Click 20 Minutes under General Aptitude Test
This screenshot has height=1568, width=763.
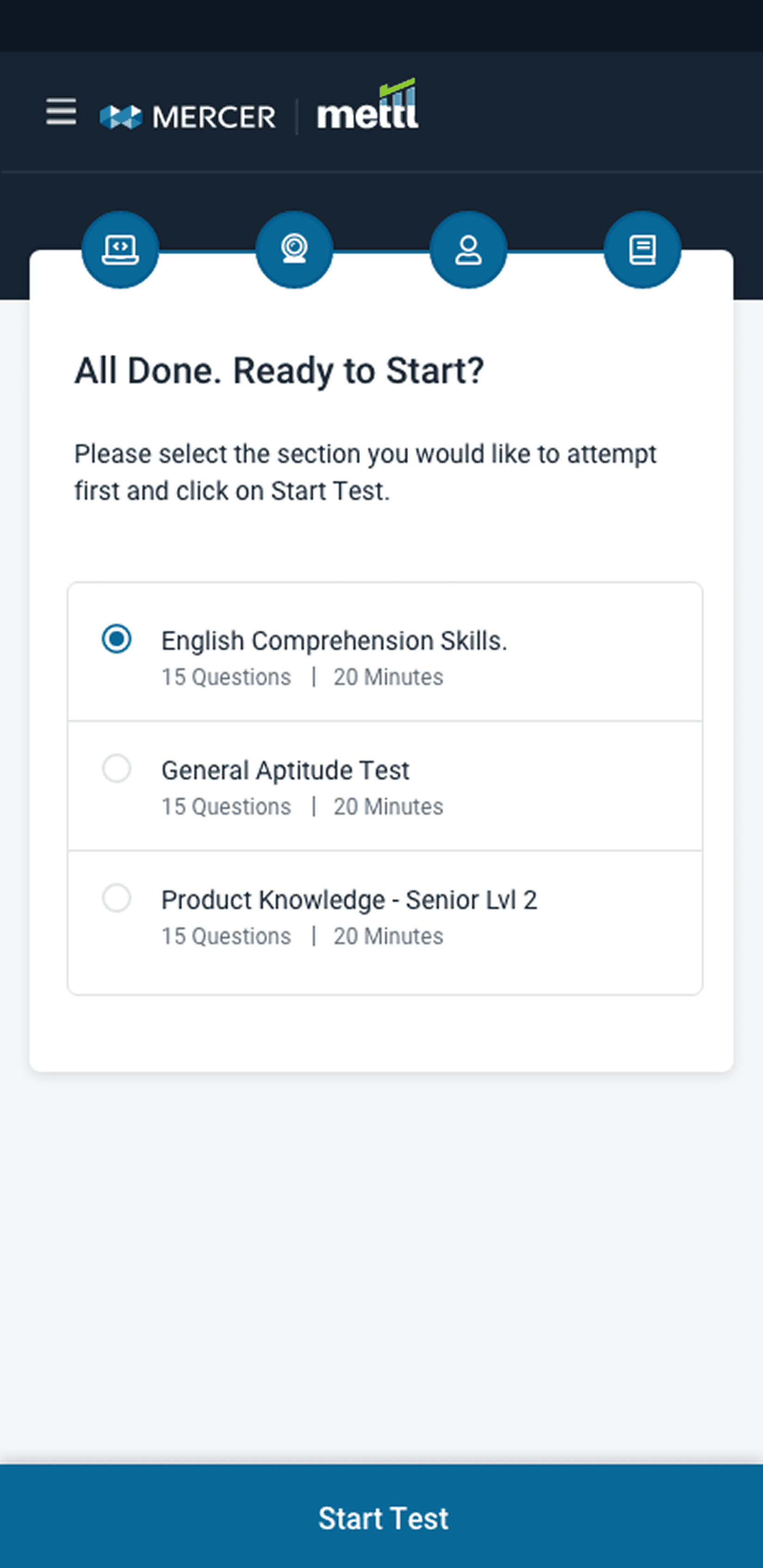[x=388, y=807]
